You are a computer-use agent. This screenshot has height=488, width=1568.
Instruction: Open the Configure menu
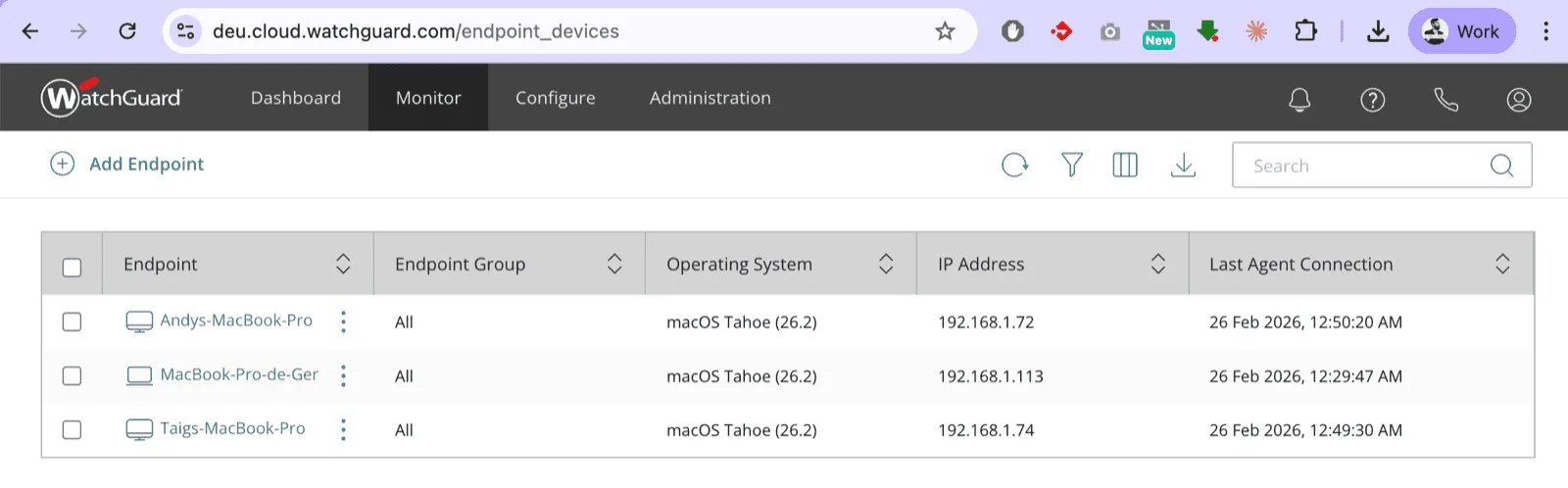[x=556, y=98]
